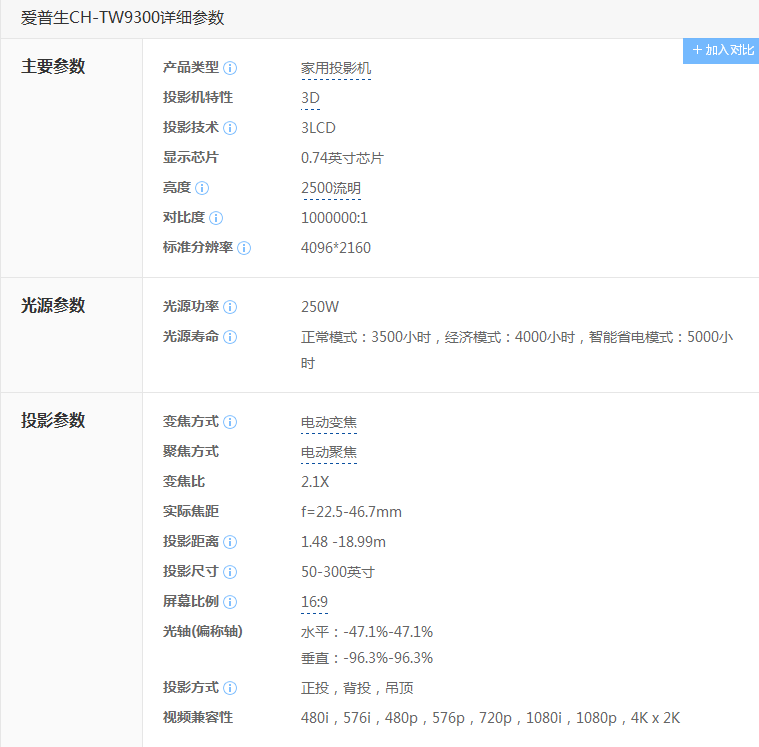This screenshot has width=759, height=747.
Task: Select the 1.48 -18.99m distance value
Action: click(x=343, y=542)
